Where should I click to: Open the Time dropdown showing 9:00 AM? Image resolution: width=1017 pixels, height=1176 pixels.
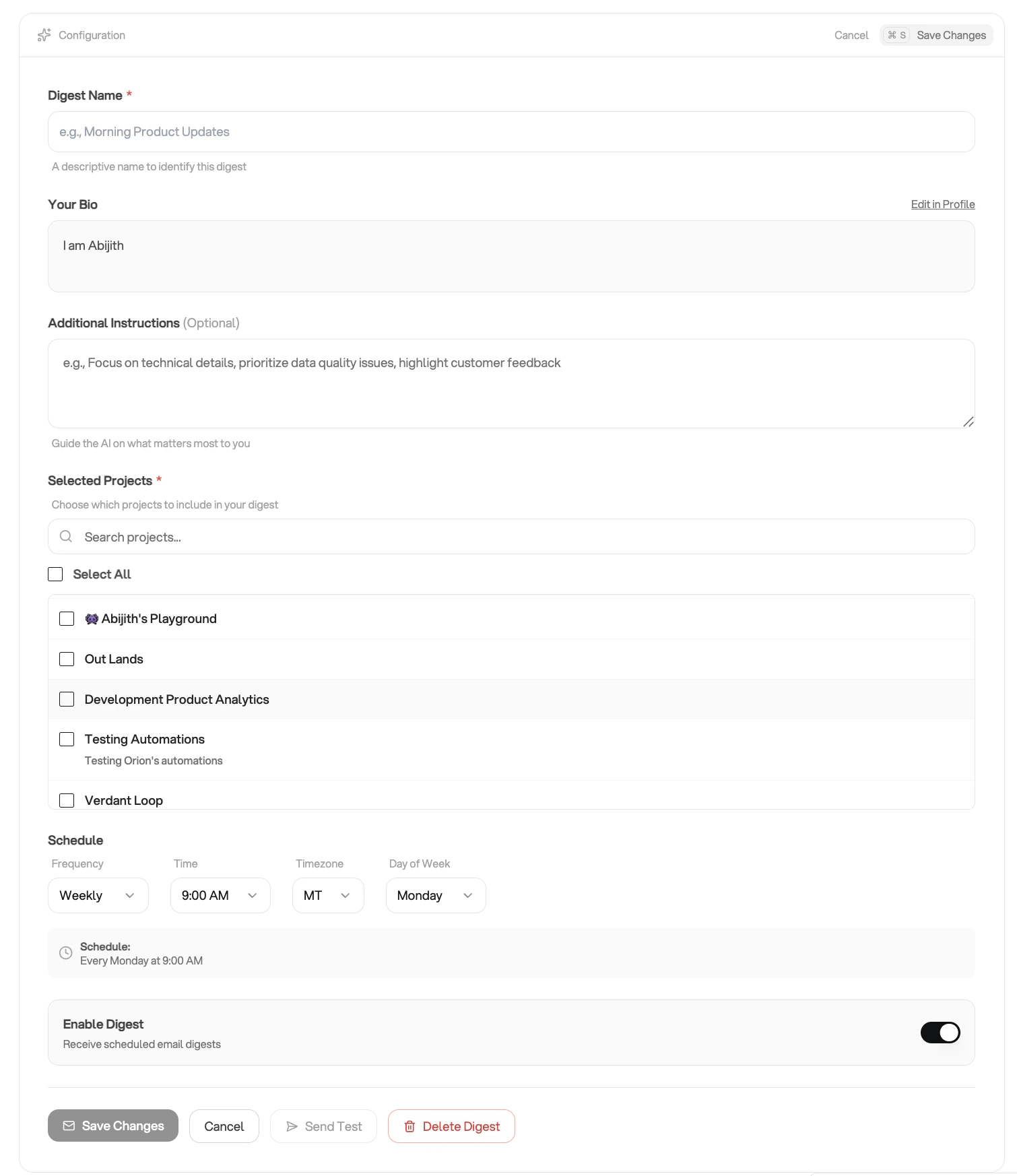[220, 895]
